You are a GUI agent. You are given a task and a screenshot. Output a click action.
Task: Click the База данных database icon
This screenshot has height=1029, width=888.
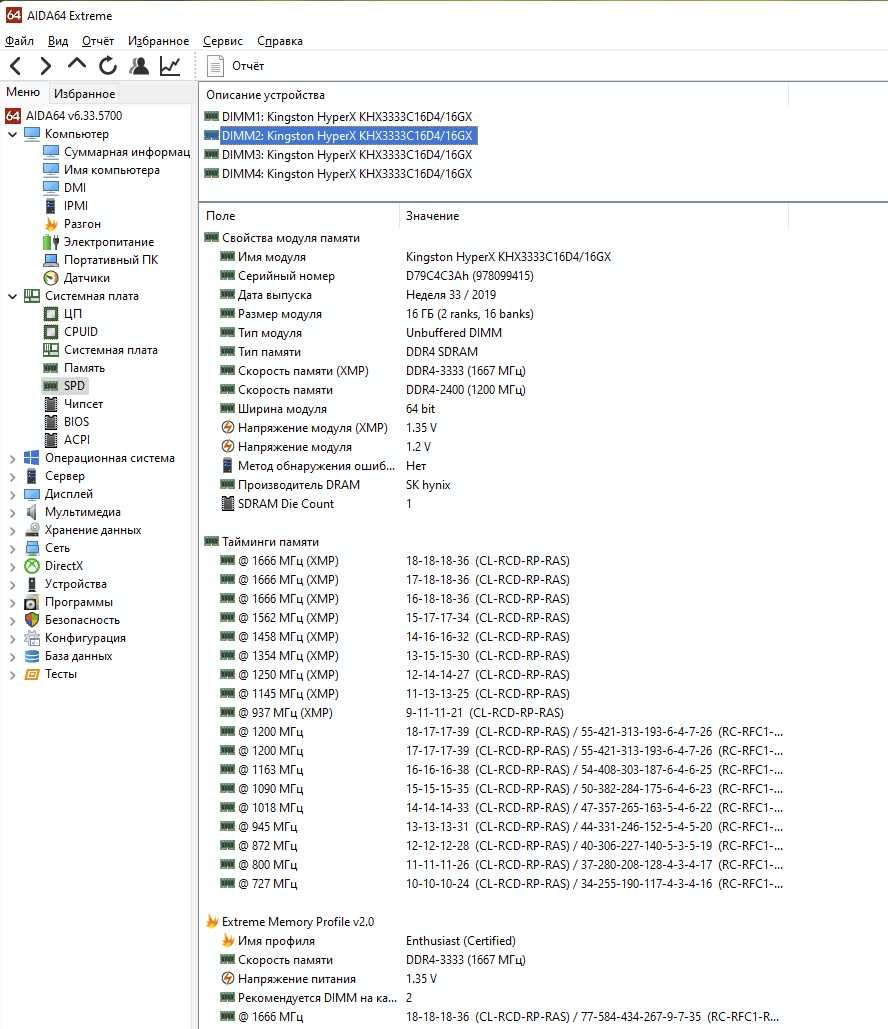[32, 656]
